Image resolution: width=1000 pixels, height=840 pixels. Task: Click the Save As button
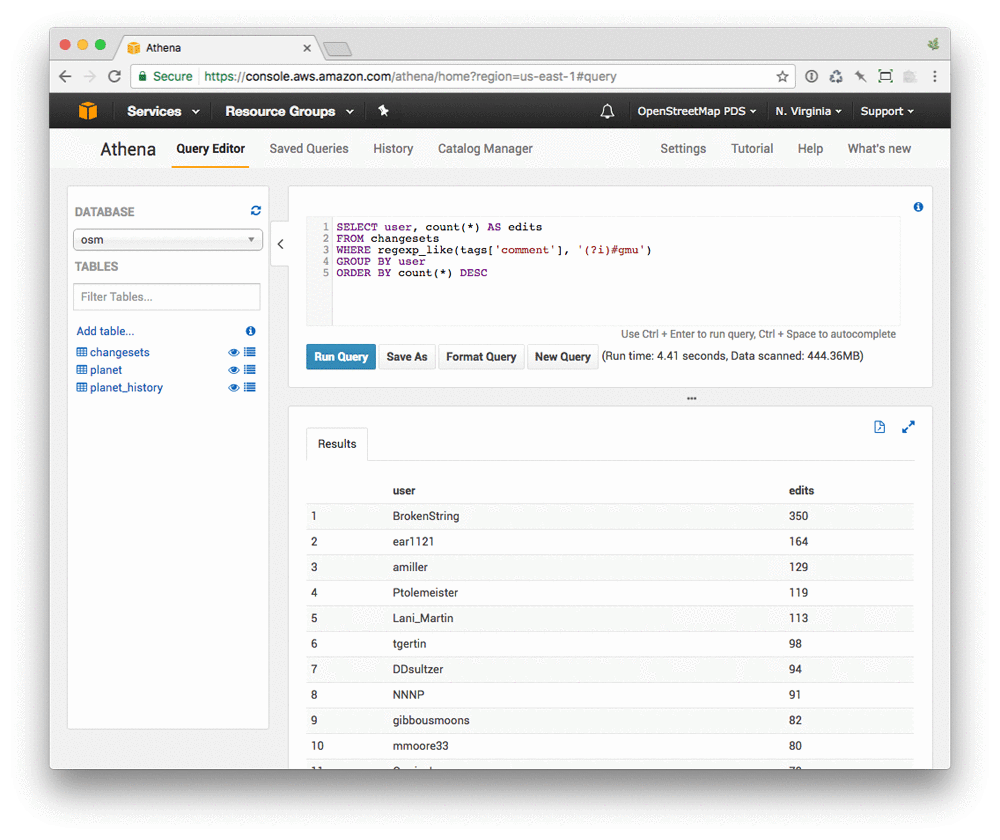pos(407,357)
